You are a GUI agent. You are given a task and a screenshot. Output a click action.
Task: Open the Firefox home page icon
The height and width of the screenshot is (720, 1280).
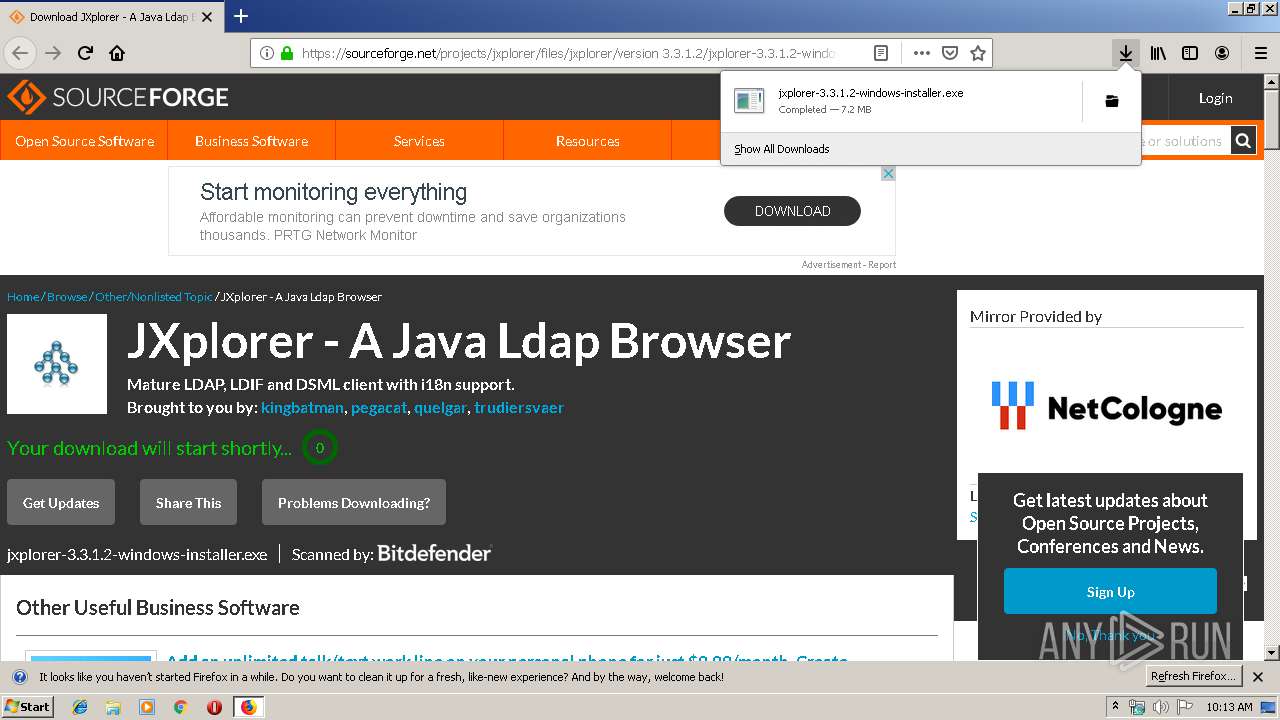[x=117, y=53]
